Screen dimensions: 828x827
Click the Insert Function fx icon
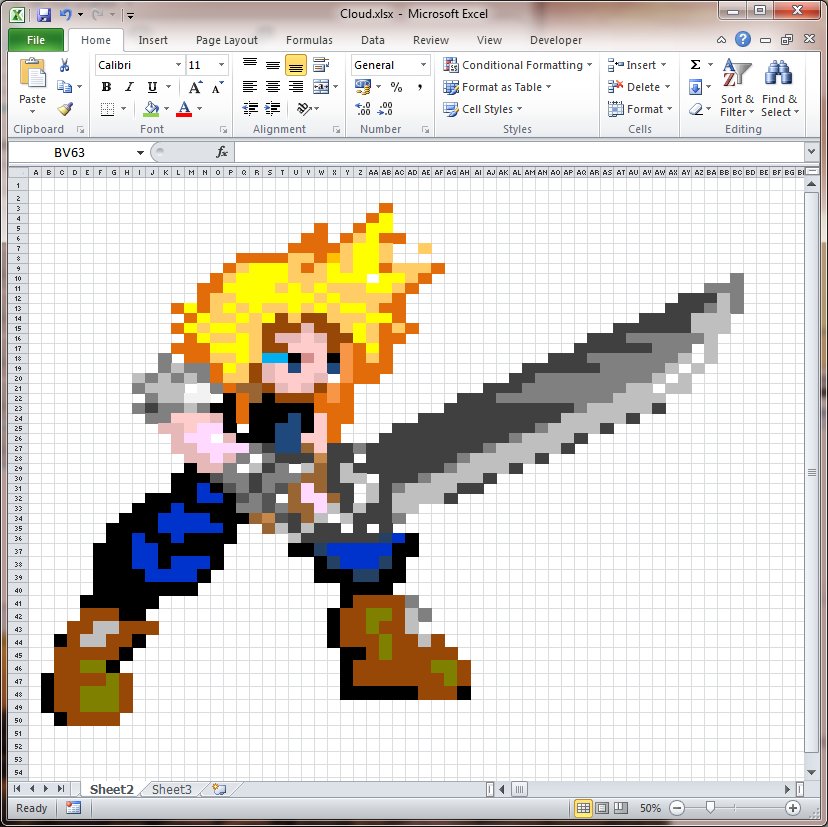point(222,152)
